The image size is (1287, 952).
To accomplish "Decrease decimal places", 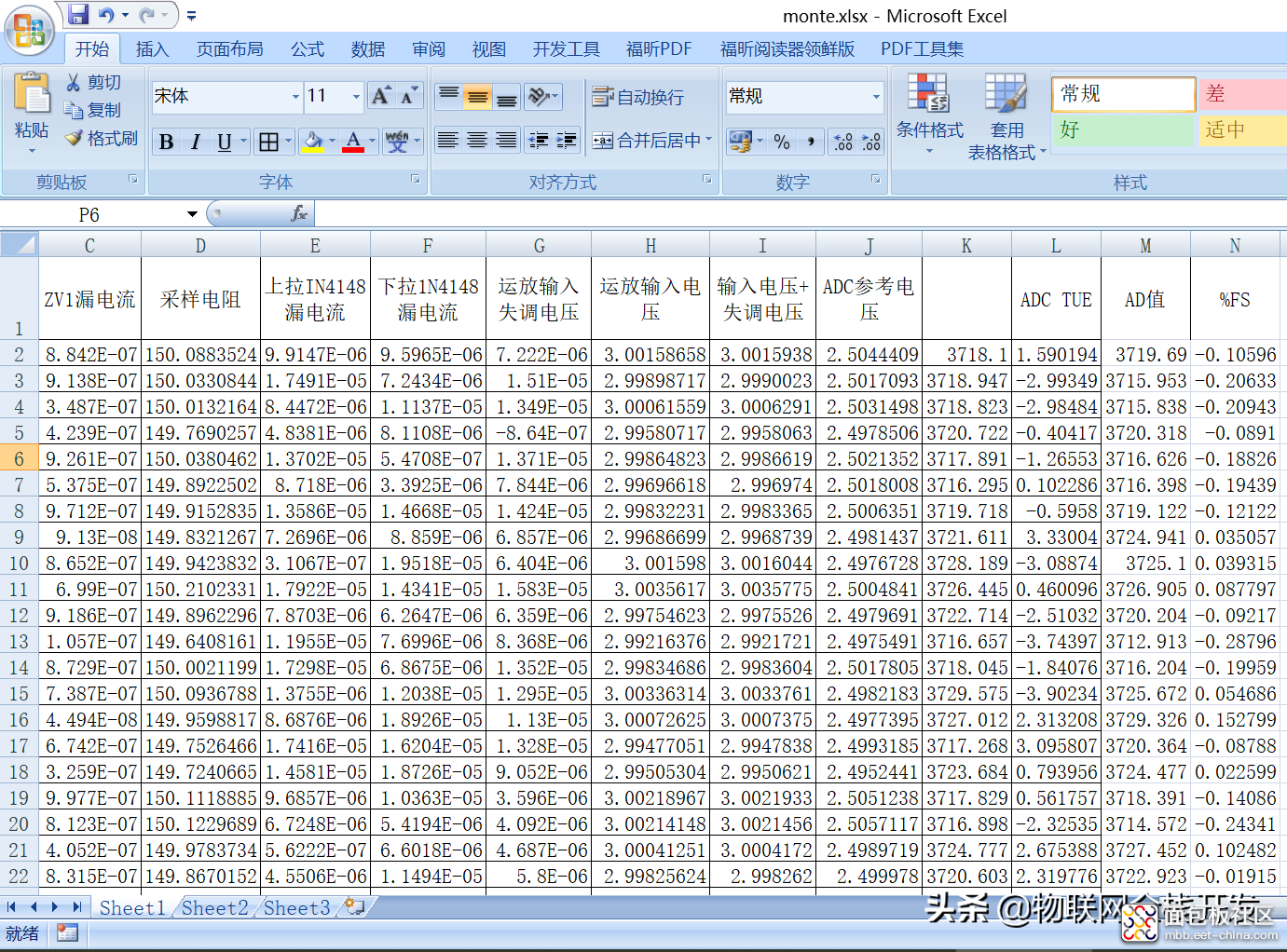I will (871, 142).
